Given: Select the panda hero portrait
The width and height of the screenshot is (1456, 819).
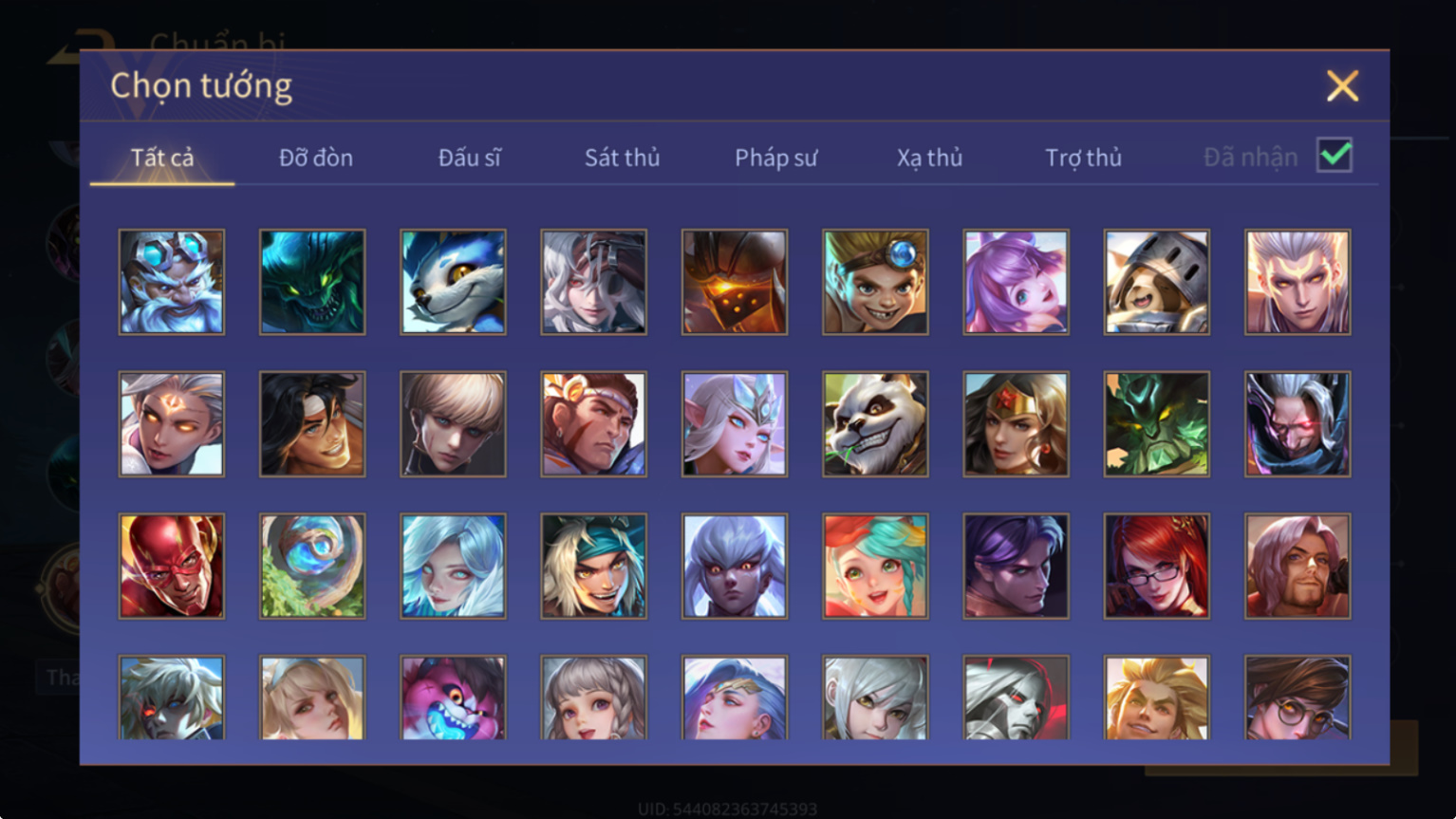Looking at the screenshot, I should [875, 423].
